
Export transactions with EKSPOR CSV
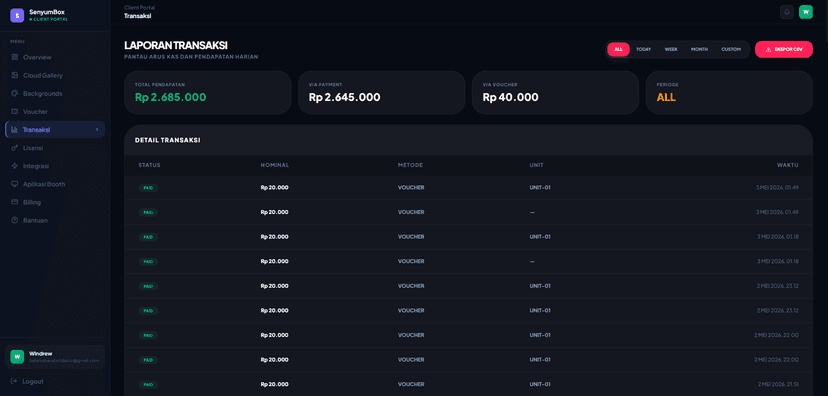pos(784,49)
